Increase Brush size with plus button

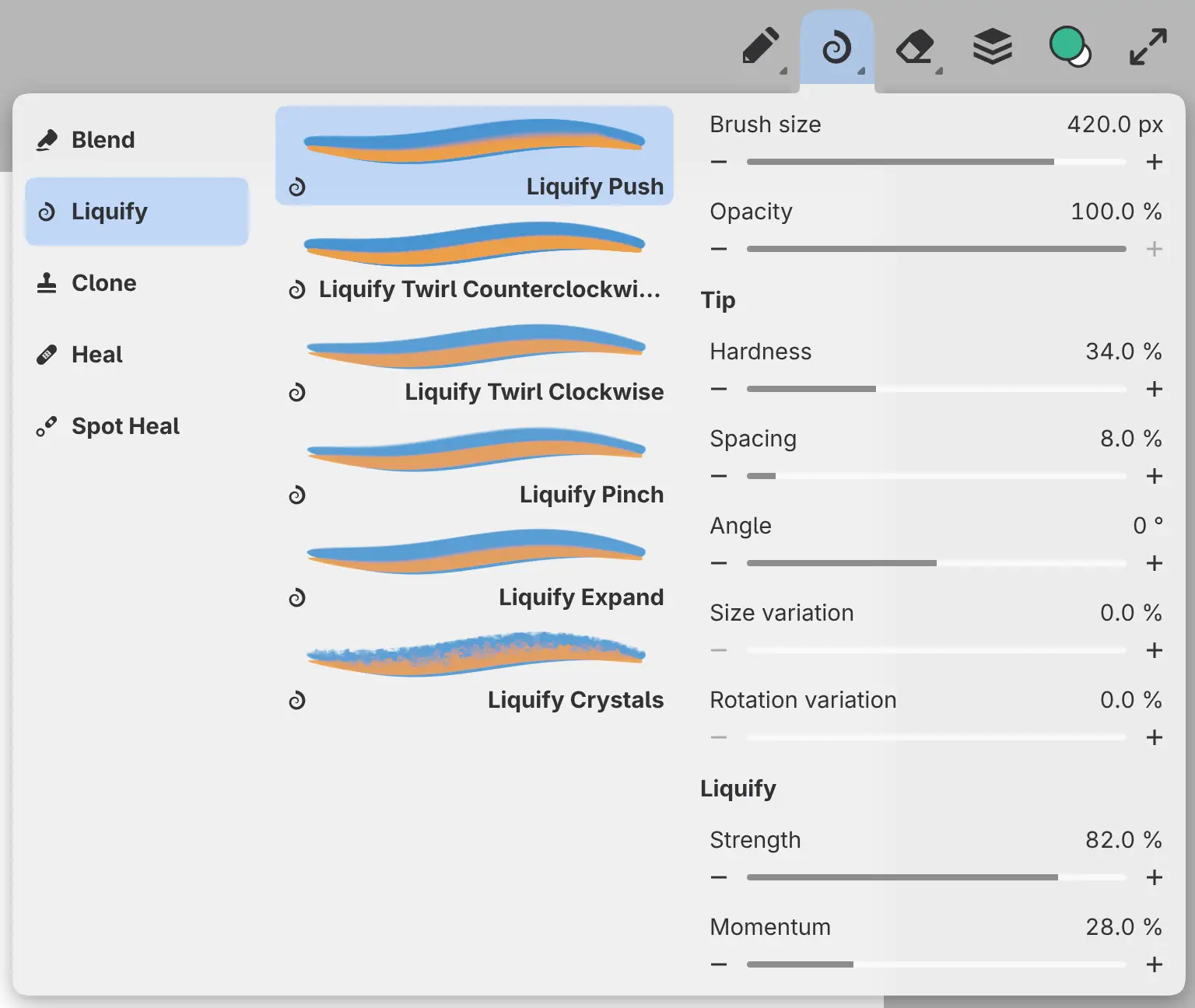(1155, 162)
